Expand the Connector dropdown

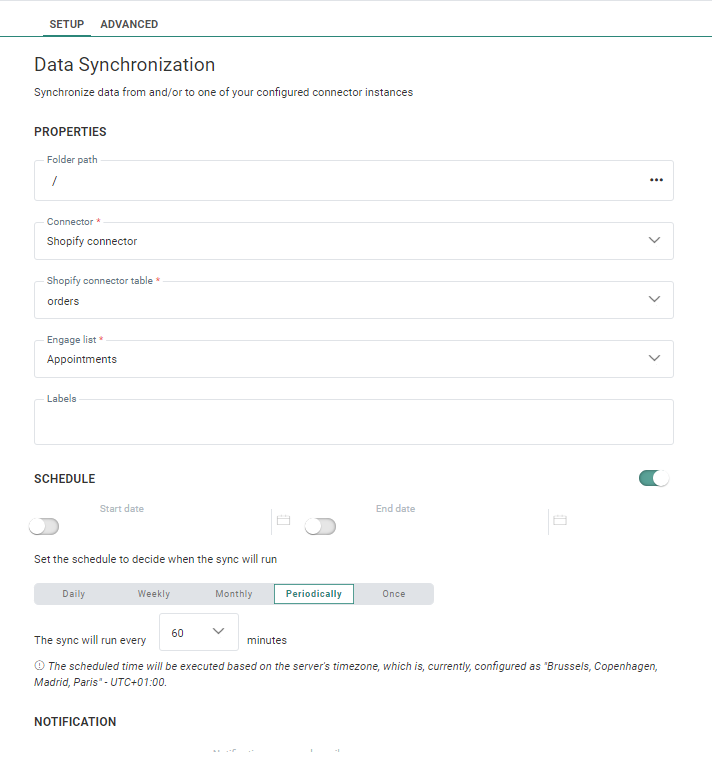(x=654, y=241)
